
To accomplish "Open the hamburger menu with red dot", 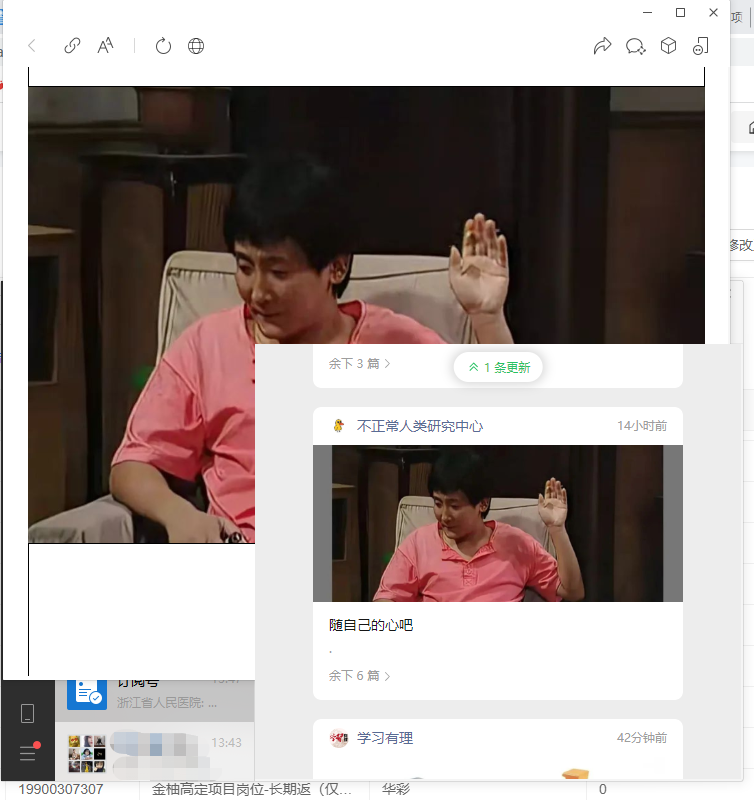I will point(28,753).
